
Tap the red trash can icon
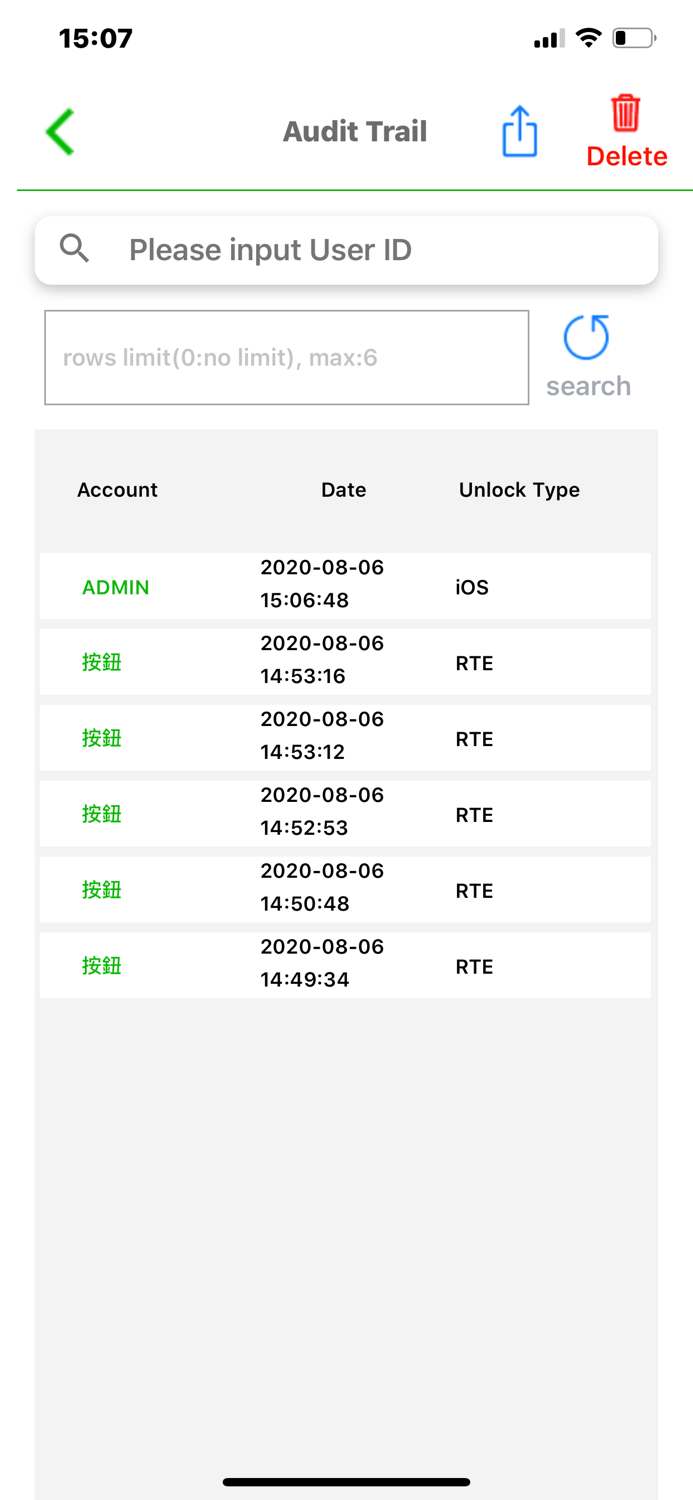point(626,113)
